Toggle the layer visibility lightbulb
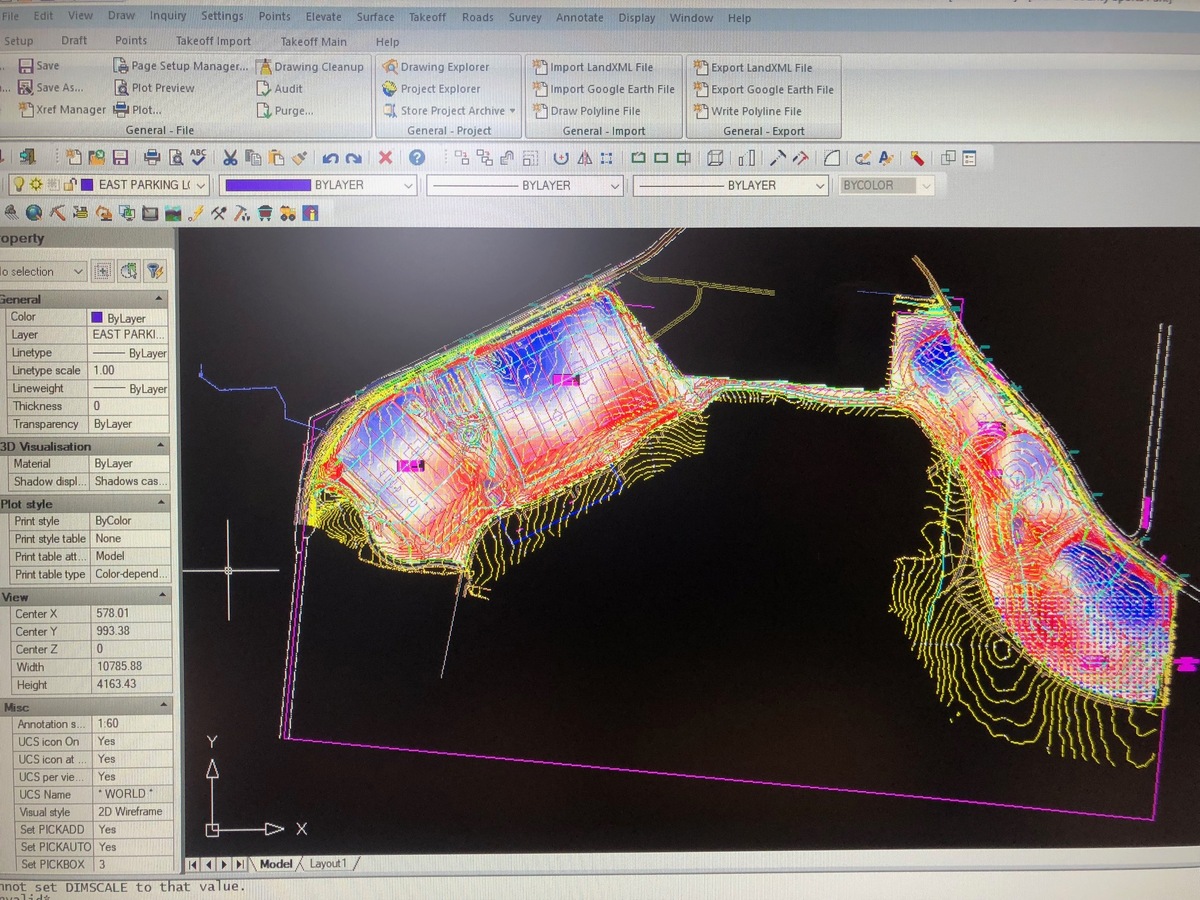1200x900 pixels. [19, 184]
